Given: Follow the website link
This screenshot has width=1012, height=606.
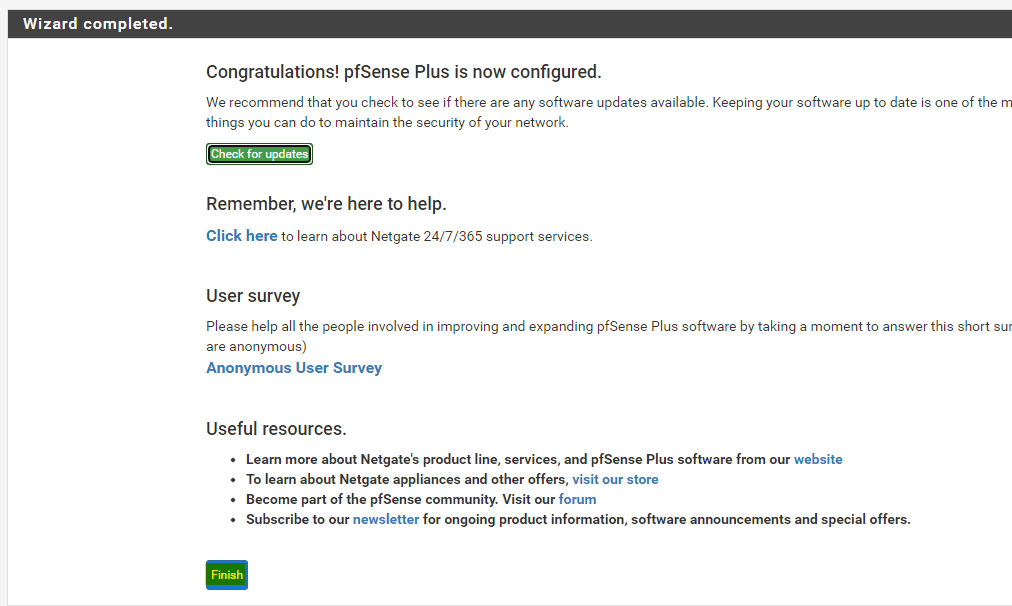Looking at the screenshot, I should tap(818, 460).
